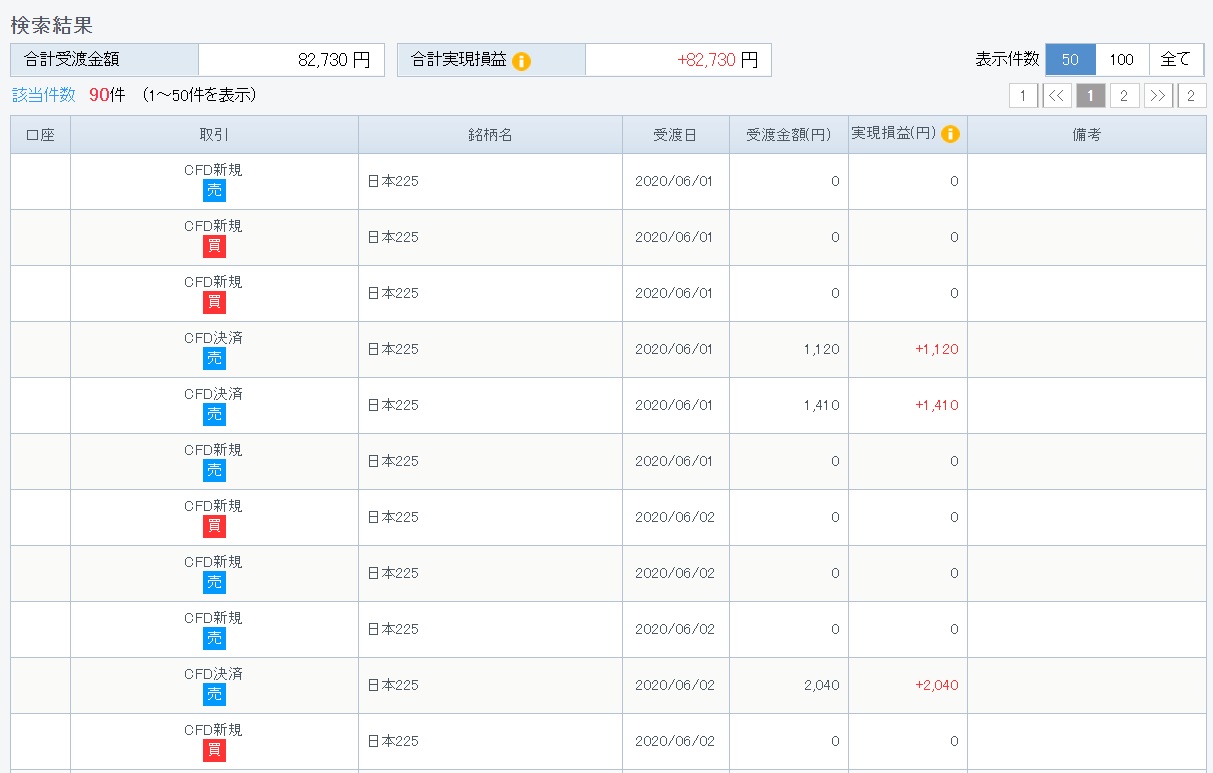Click blue 売 badge in the +2,040 row

point(215,694)
